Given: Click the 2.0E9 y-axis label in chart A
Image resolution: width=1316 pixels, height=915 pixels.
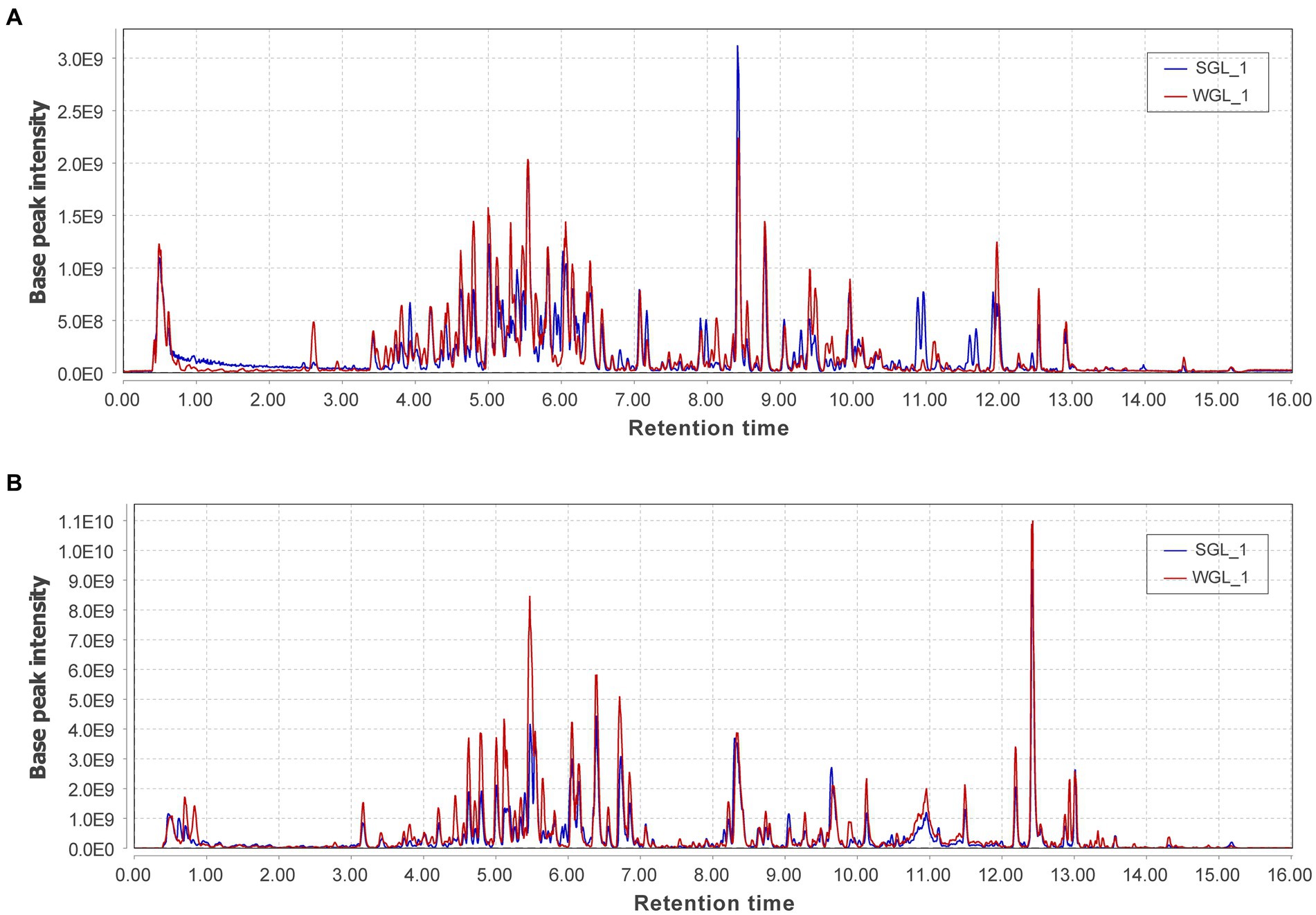Looking at the screenshot, I should (80, 164).
